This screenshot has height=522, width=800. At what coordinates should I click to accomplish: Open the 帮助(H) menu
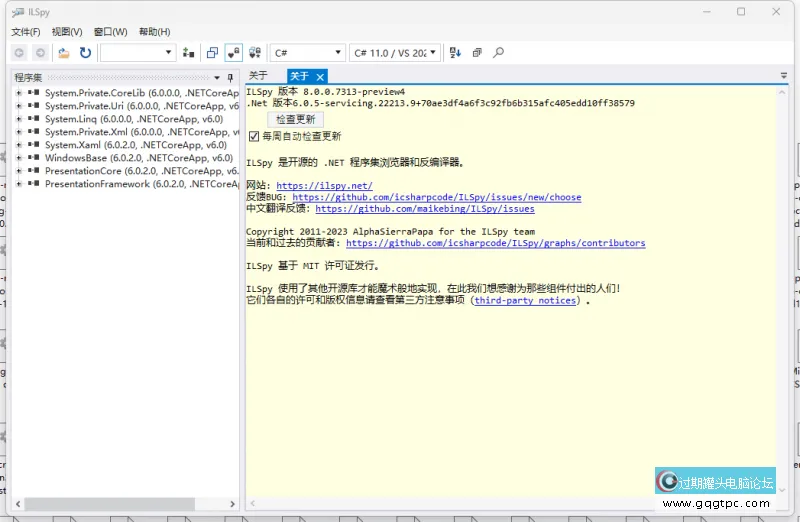(155, 32)
